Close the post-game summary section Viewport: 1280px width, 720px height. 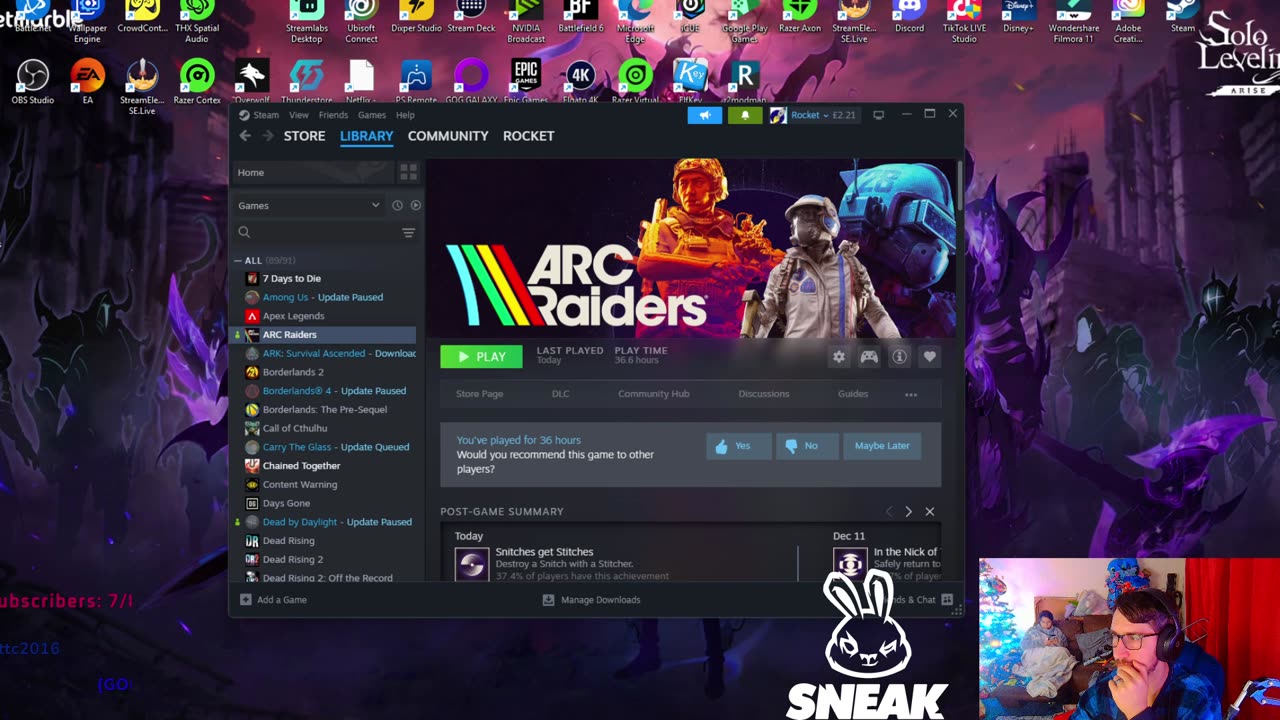(x=929, y=512)
